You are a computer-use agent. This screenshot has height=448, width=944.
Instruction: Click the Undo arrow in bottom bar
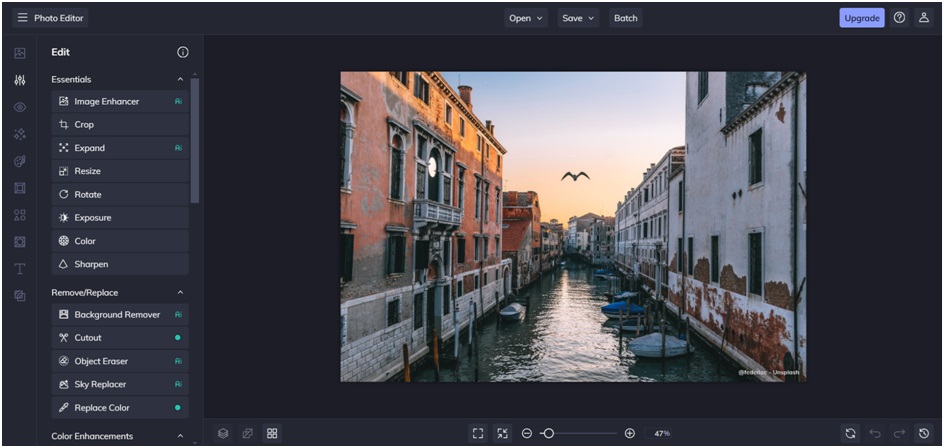pyautogui.click(x=875, y=433)
